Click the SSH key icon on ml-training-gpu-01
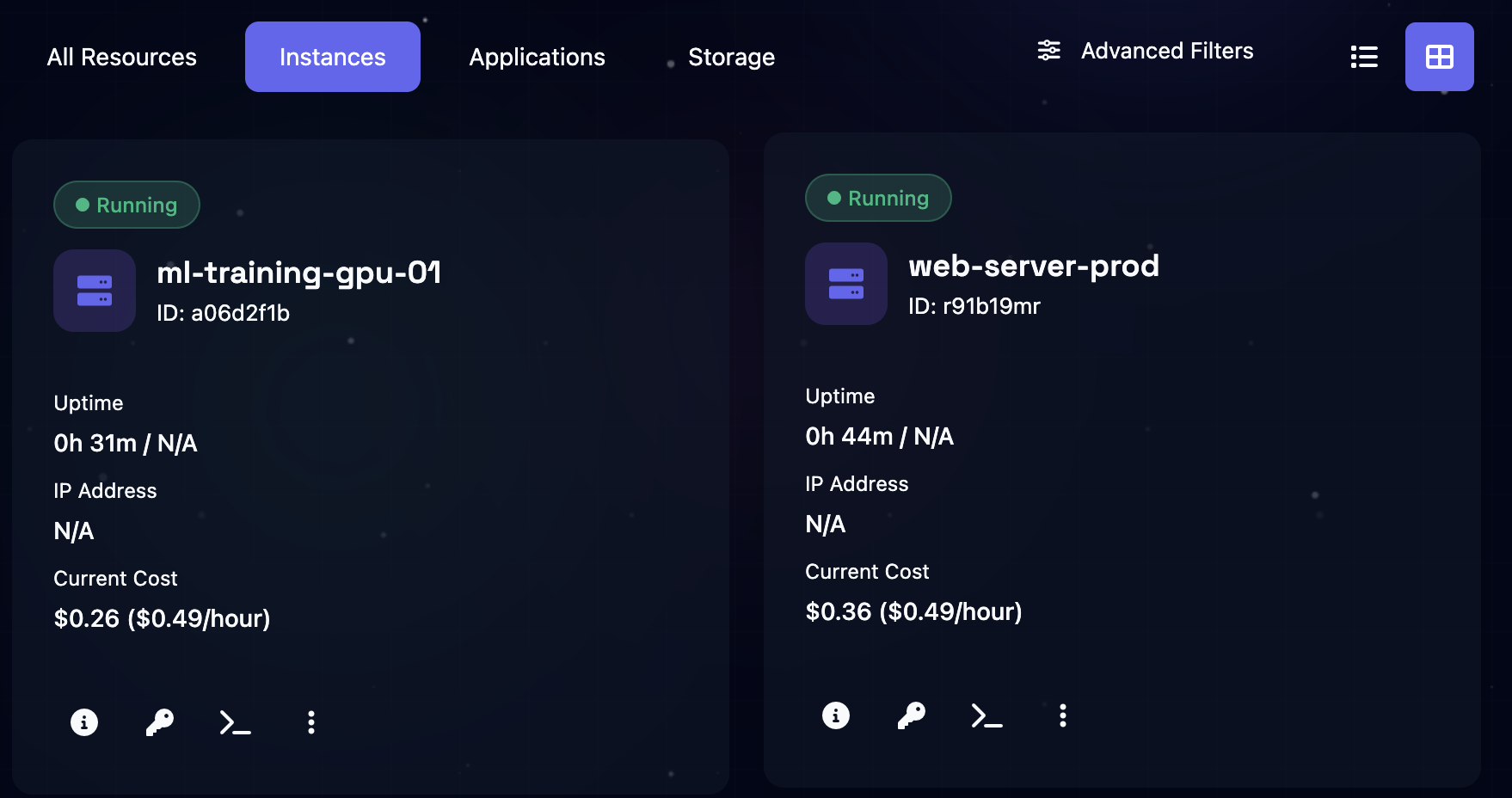 click(159, 722)
